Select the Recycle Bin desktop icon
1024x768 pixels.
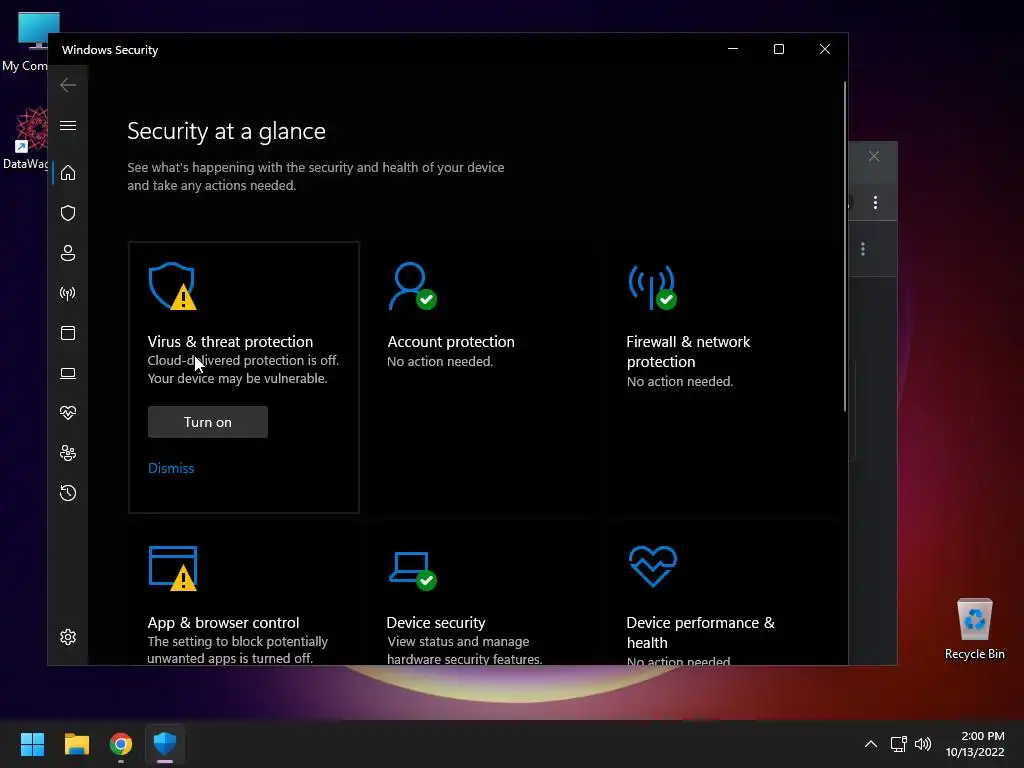coord(974,629)
